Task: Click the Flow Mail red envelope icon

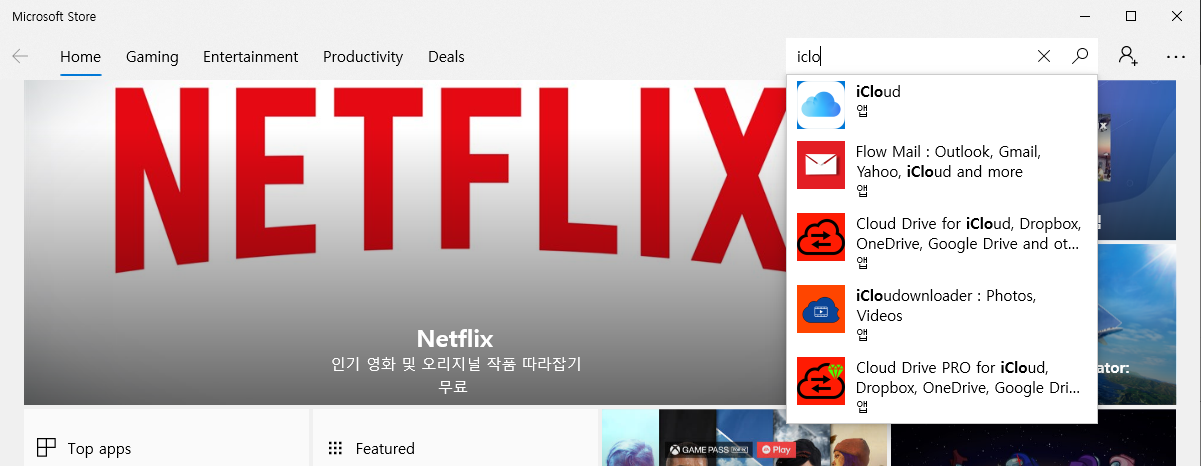Action: click(821, 165)
